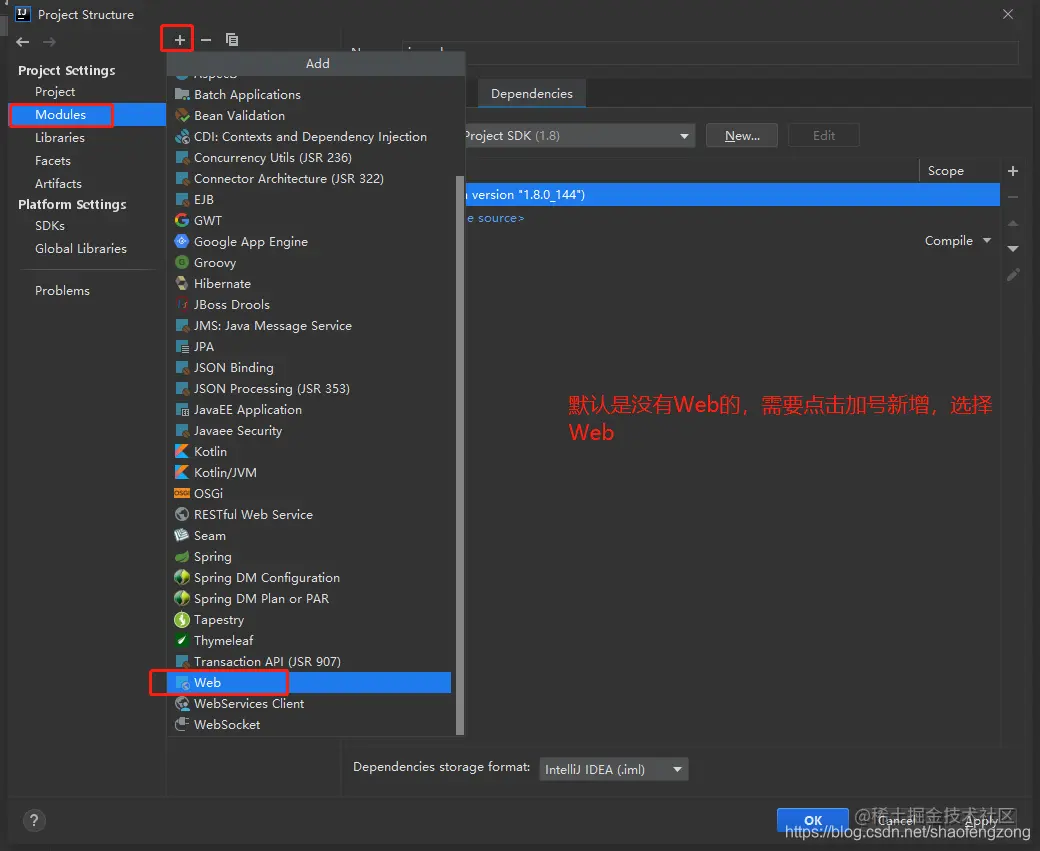Click the Scope column header
Image resolution: width=1040 pixels, height=851 pixels.
(945, 170)
